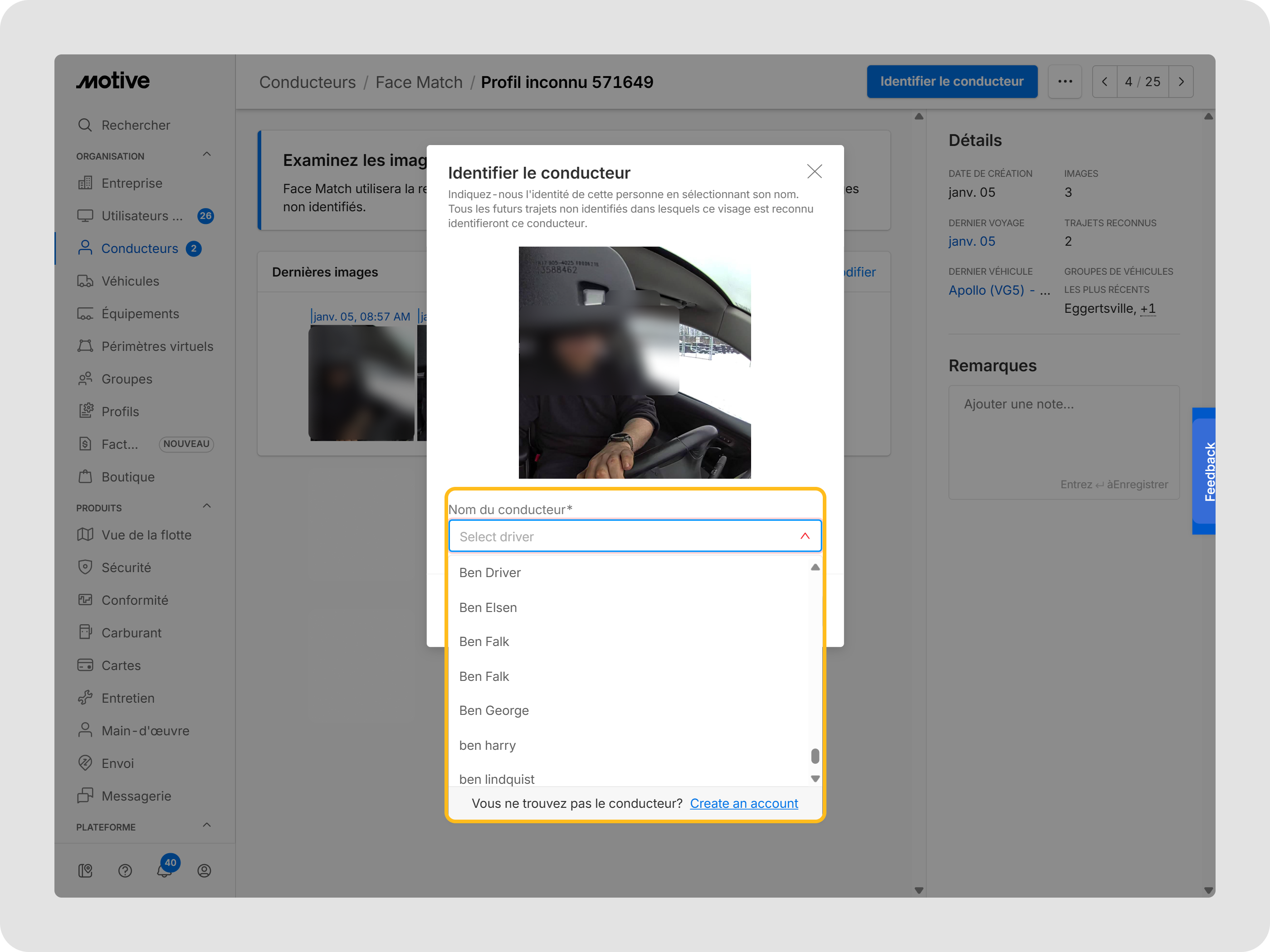Select Ben George from driver list

[494, 710]
